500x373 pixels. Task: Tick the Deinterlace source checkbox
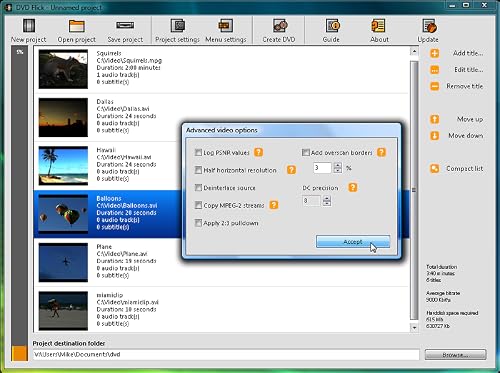[198, 188]
